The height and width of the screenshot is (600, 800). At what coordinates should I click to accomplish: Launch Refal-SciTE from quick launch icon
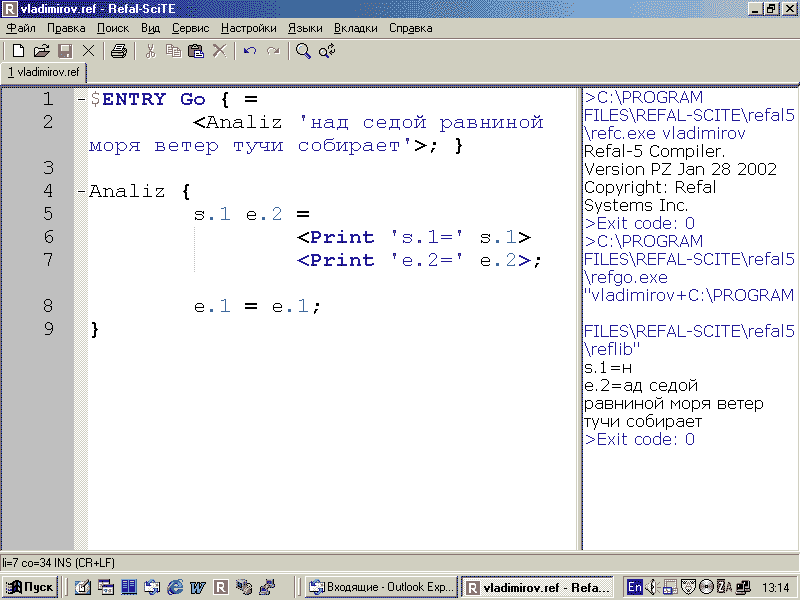(x=220, y=587)
